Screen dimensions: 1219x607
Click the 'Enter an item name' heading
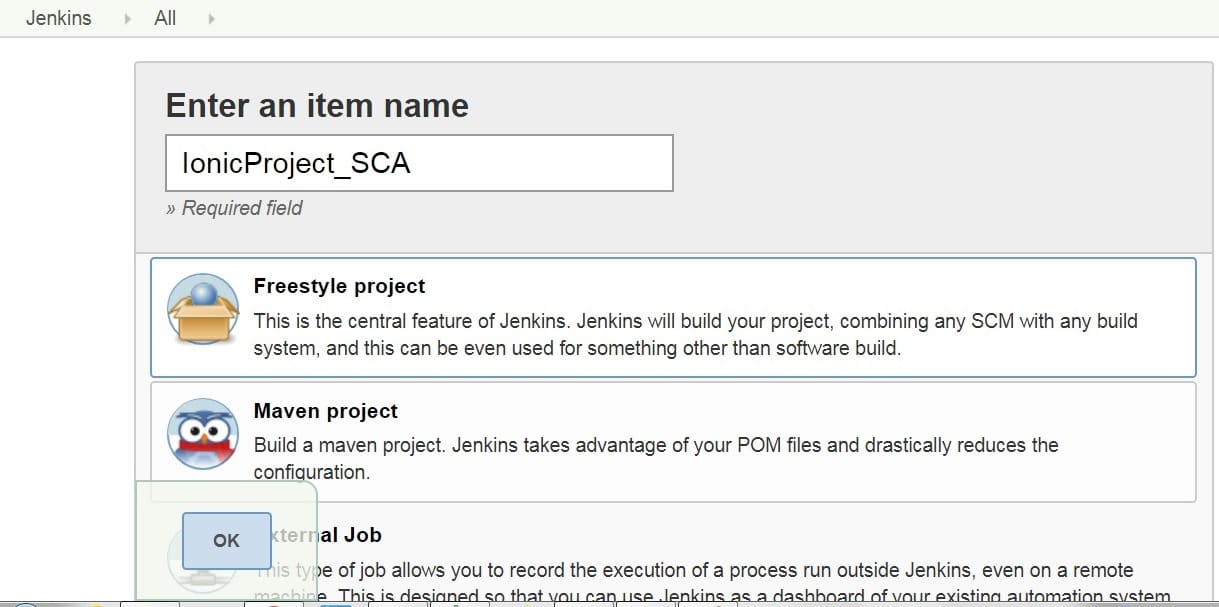click(x=317, y=105)
